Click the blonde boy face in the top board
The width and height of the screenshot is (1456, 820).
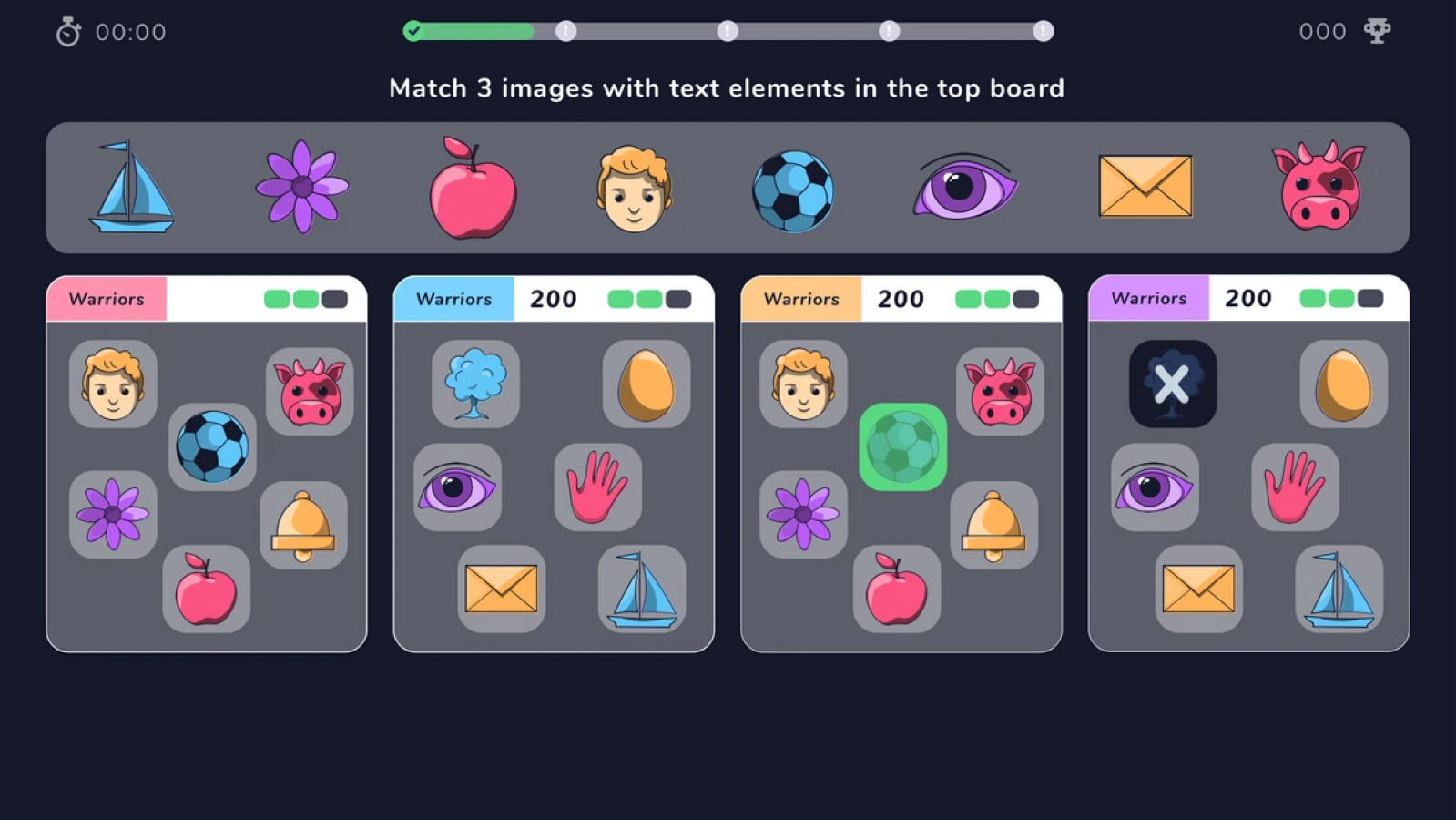pos(634,189)
